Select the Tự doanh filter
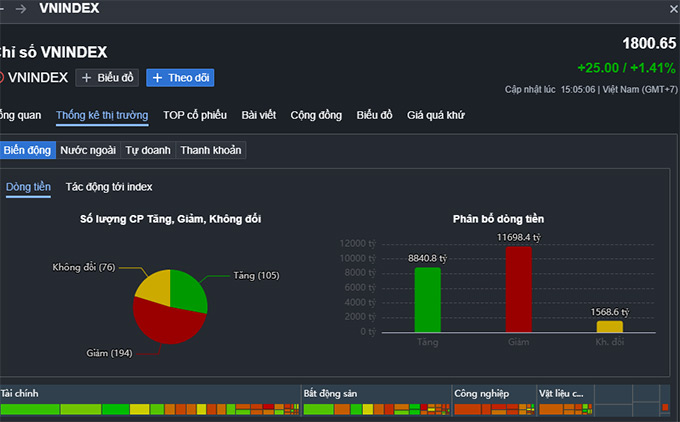This screenshot has height=422, width=680. click(x=147, y=150)
